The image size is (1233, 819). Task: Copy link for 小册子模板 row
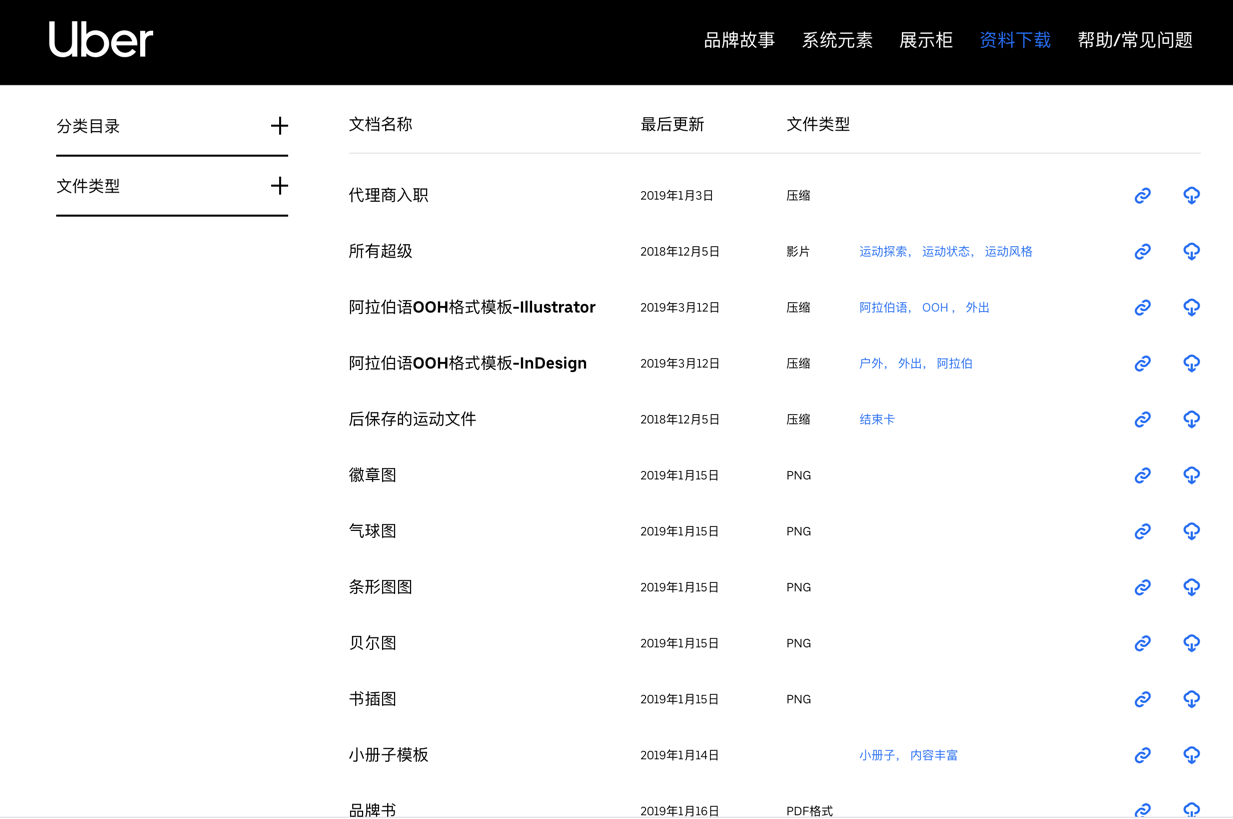1142,756
